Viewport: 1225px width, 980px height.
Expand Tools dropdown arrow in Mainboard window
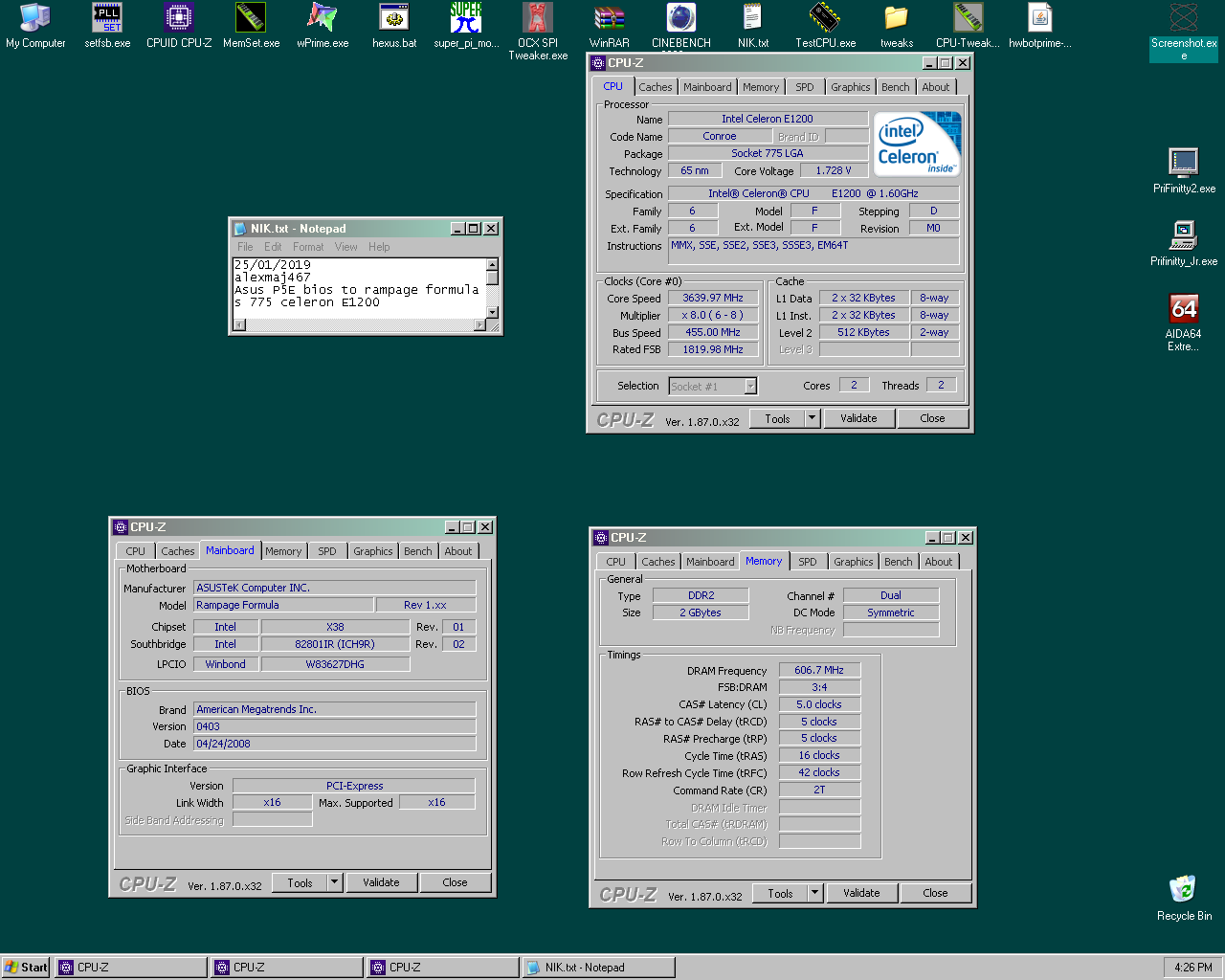click(x=335, y=882)
